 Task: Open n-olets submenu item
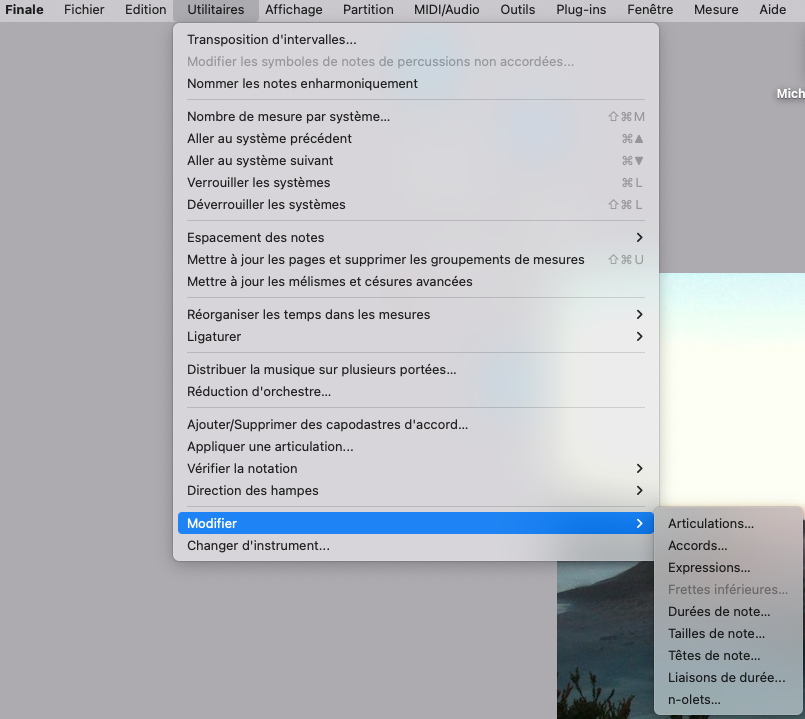coord(694,700)
